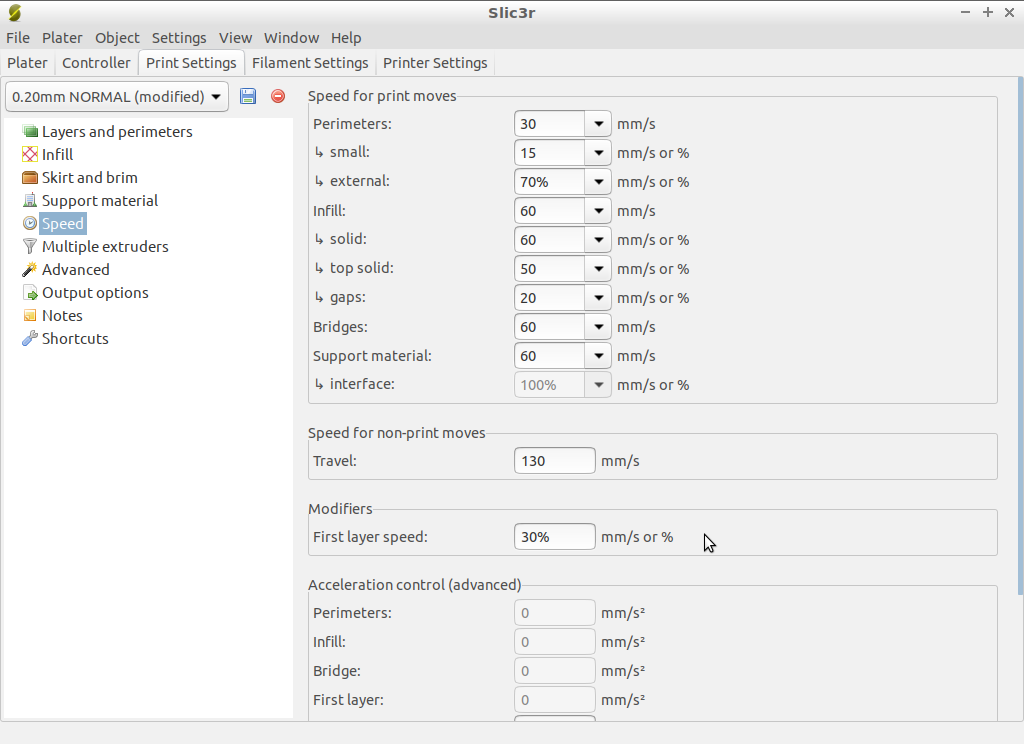Open the Object menu
The image size is (1024, 744).
[x=117, y=38]
